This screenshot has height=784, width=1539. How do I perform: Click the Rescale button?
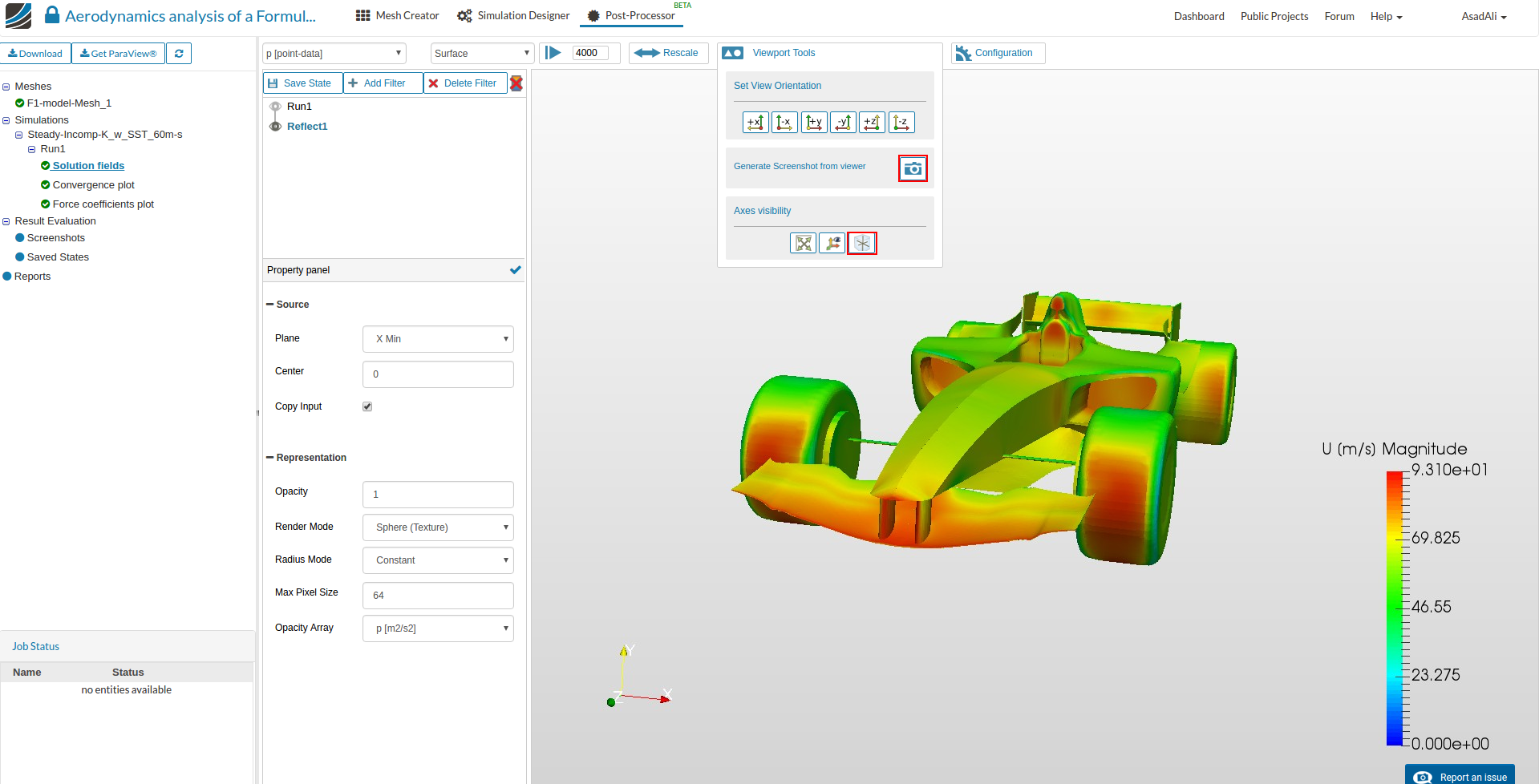(x=668, y=53)
